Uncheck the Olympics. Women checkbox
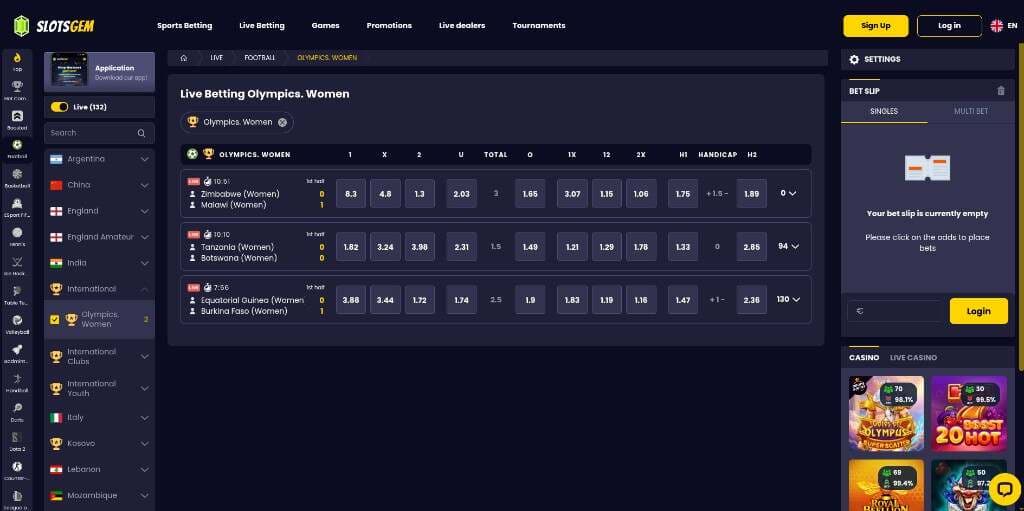The image size is (1024, 511). click(54, 320)
